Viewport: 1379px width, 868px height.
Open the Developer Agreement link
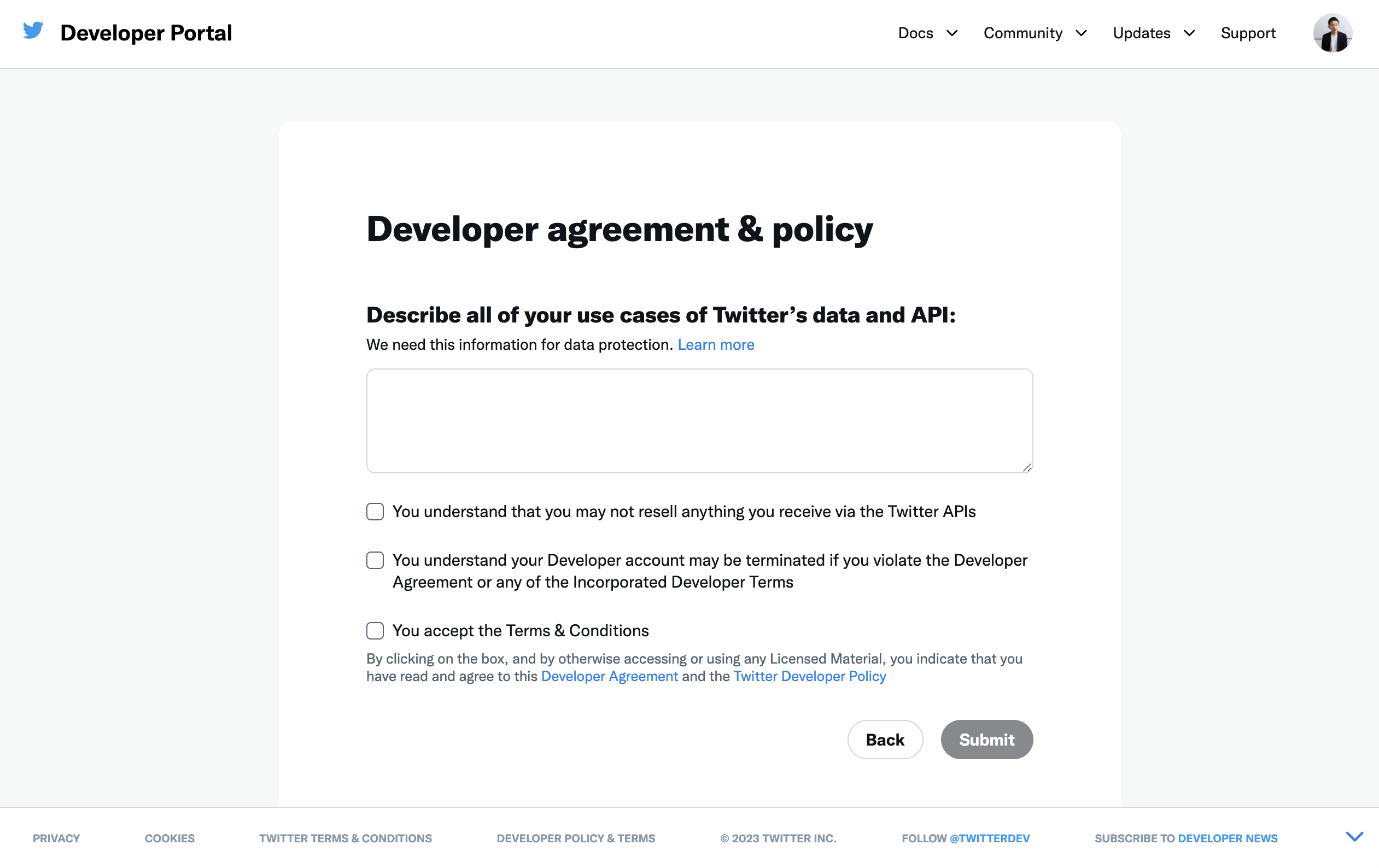tap(609, 676)
